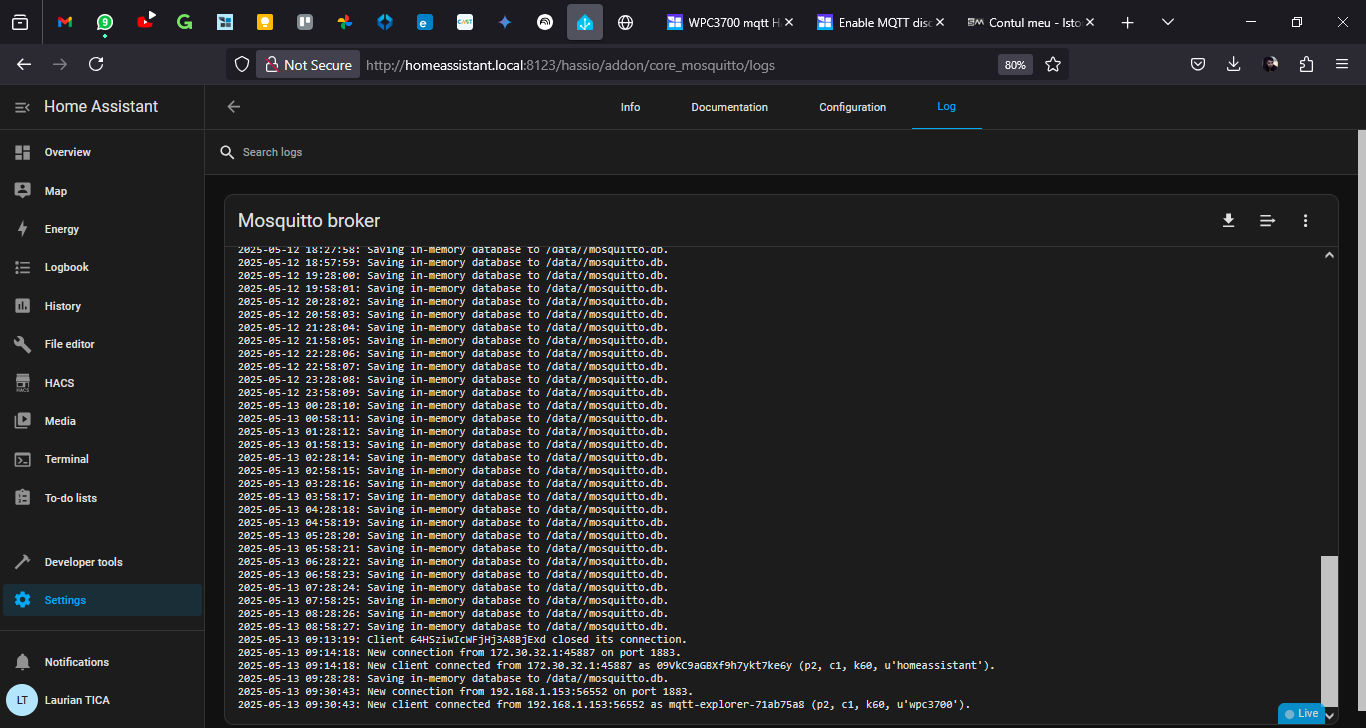The width and height of the screenshot is (1366, 728).
Task: Switch to the Documentation tab
Action: point(729,107)
